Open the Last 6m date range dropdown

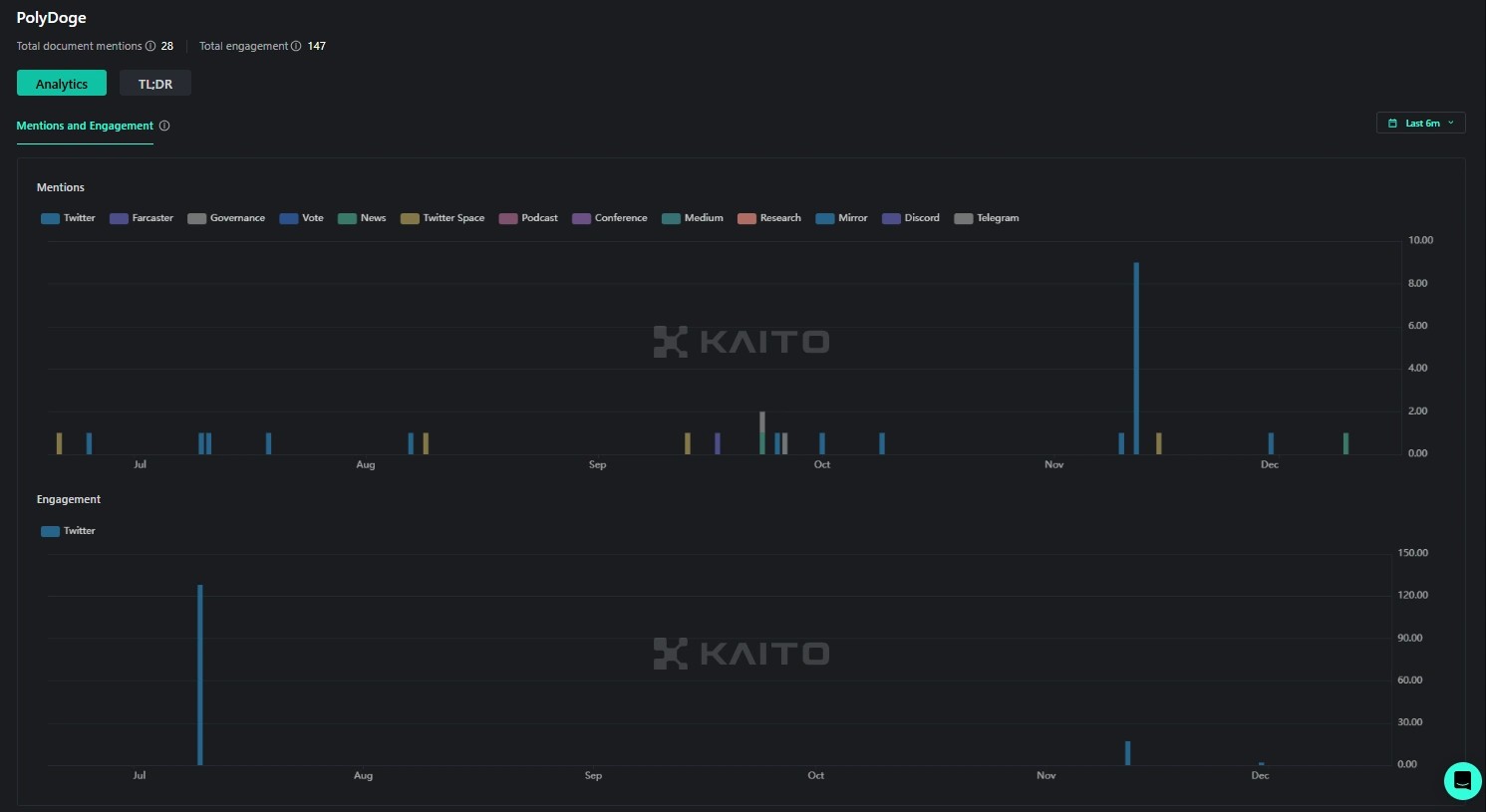(1420, 124)
